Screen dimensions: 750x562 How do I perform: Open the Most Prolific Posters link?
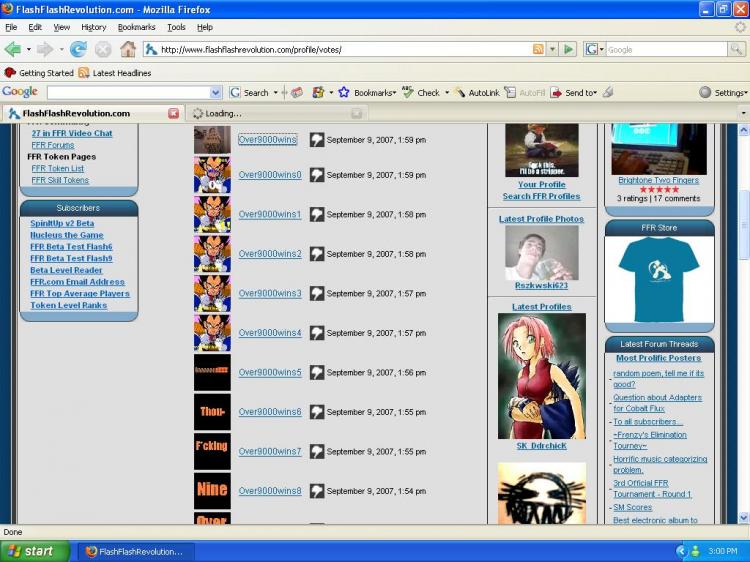[658, 358]
